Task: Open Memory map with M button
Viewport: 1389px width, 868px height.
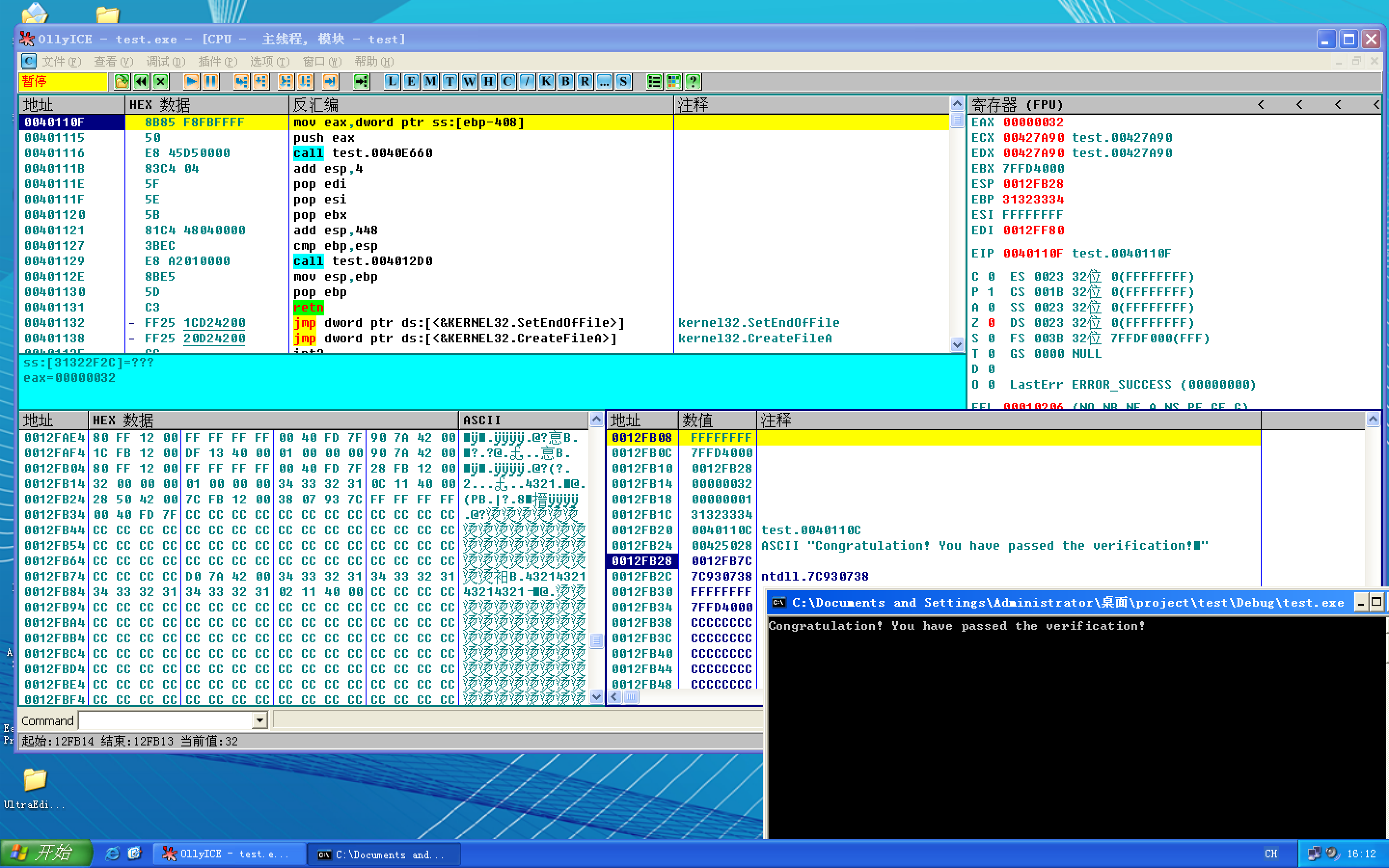Action: point(431,81)
